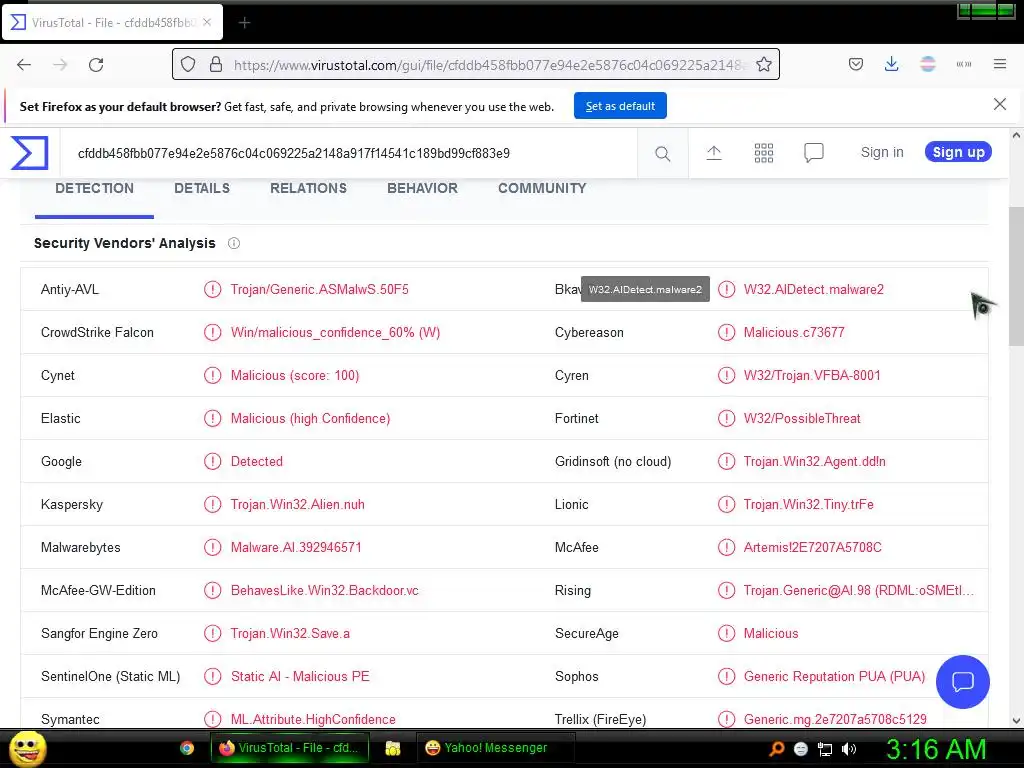Click the page vertical scrollbar thumb
This screenshot has width=1024, height=768.
pyautogui.click(x=1016, y=276)
